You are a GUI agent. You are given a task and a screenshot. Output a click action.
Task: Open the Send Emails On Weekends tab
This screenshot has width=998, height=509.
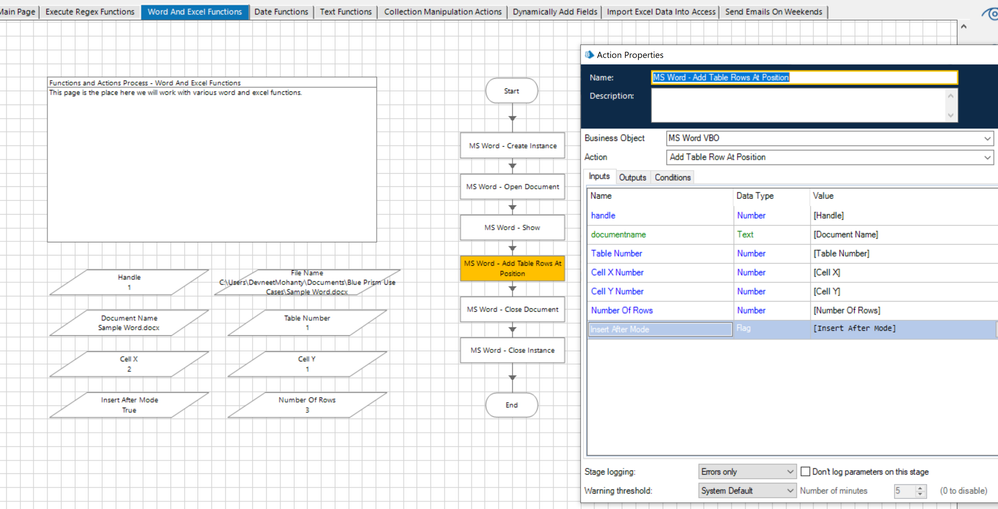(773, 12)
